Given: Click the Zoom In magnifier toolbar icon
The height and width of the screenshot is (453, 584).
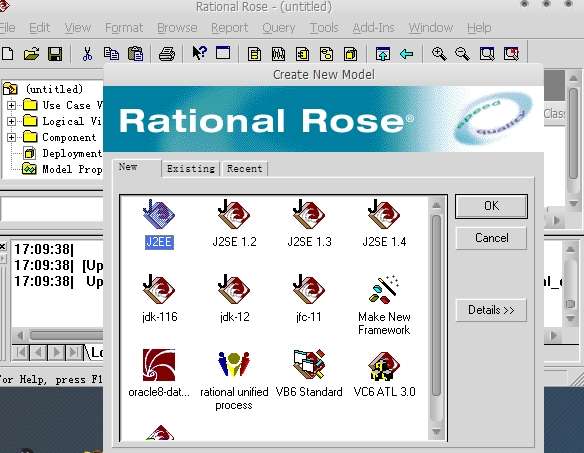Looking at the screenshot, I should 439,54.
